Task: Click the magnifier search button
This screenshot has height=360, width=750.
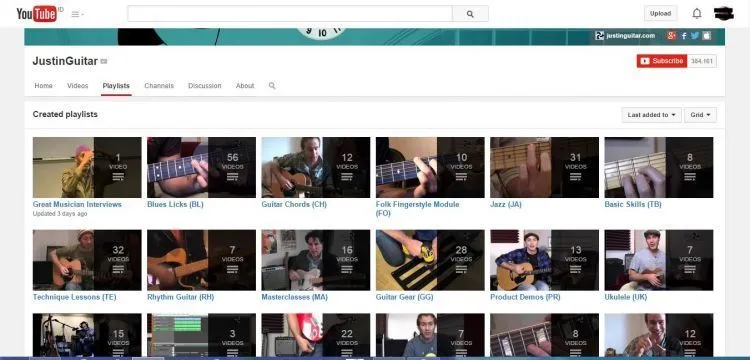Action: (x=470, y=14)
